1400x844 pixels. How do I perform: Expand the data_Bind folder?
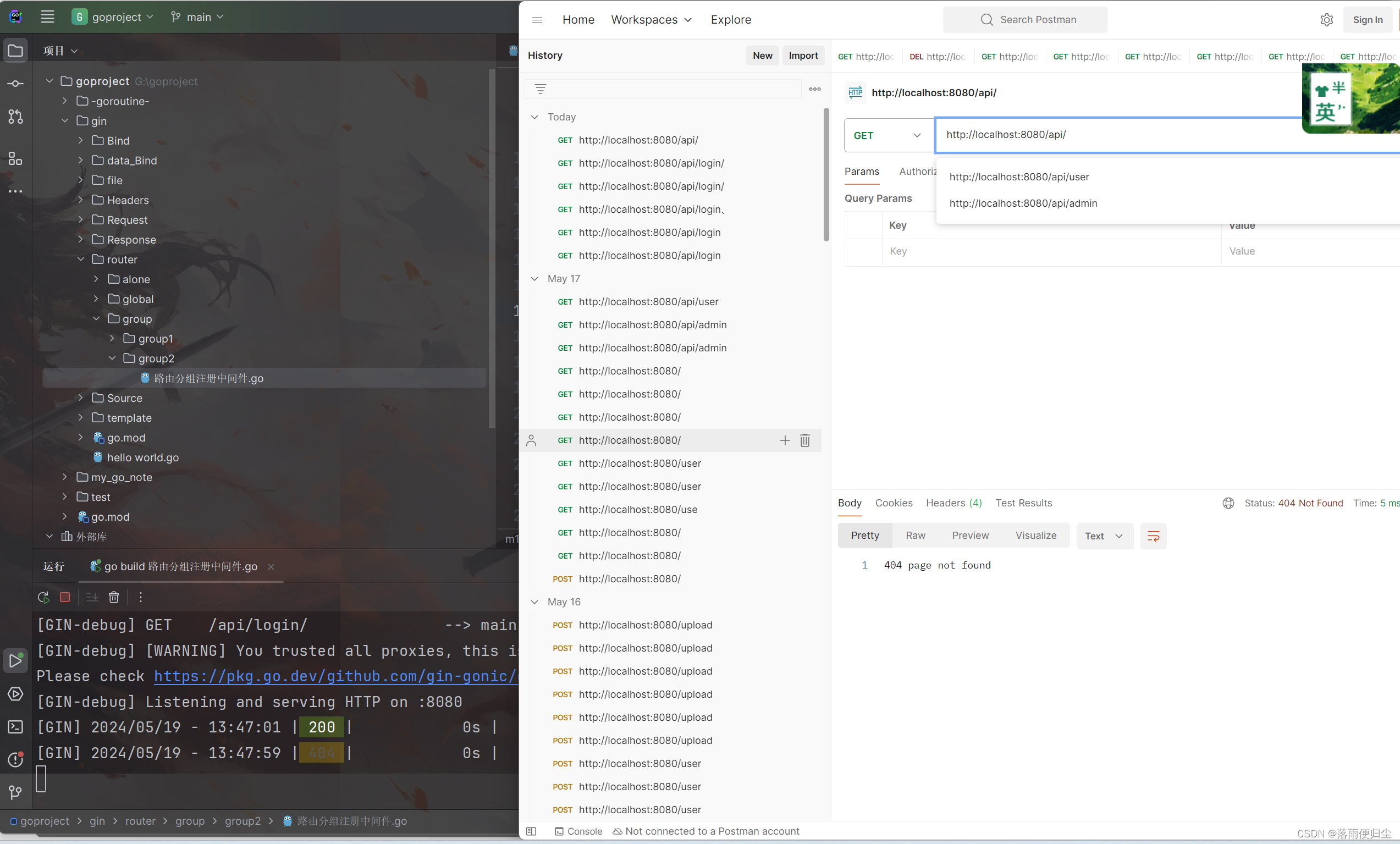pos(80,161)
